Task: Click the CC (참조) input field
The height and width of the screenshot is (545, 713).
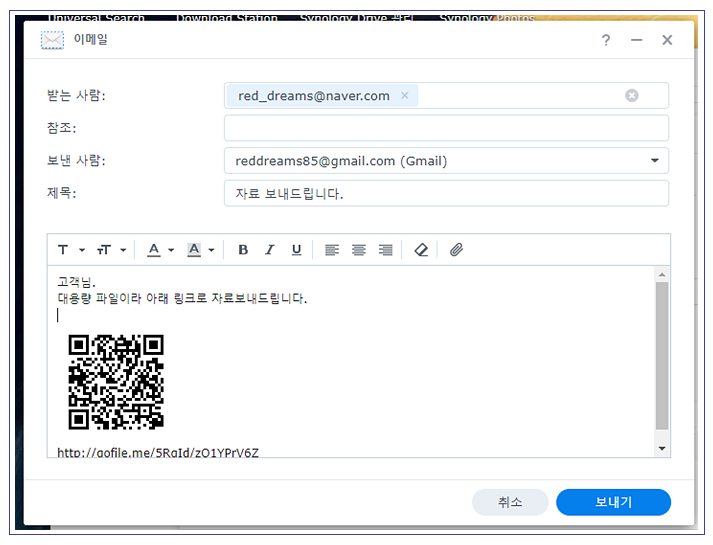Action: click(x=446, y=128)
